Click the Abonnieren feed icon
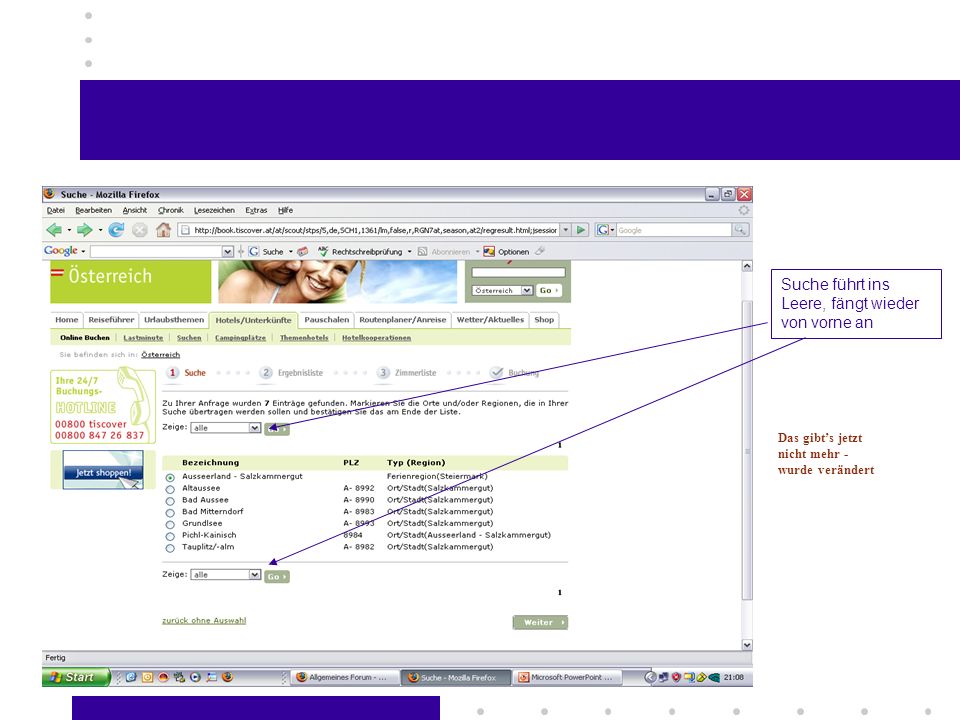 pos(422,252)
